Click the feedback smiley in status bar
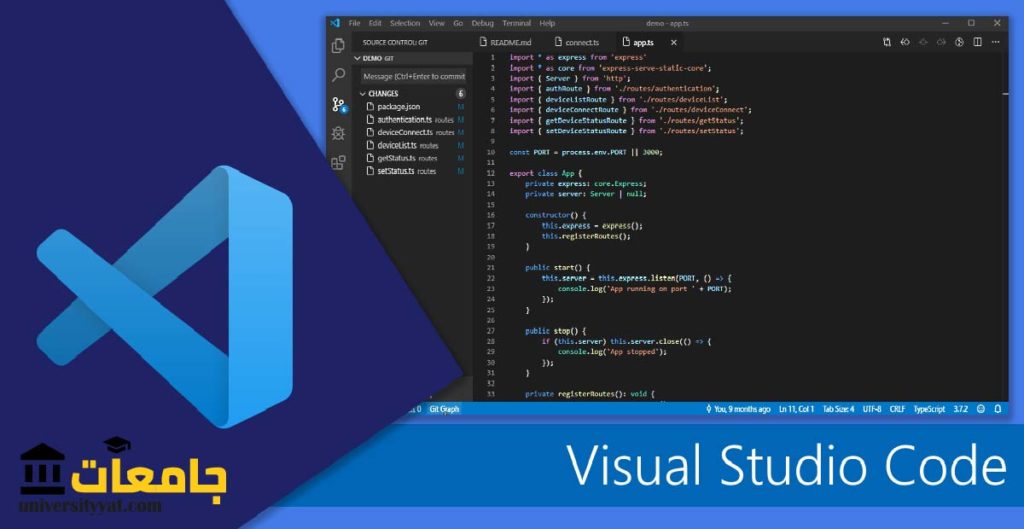 pyautogui.click(x=981, y=409)
